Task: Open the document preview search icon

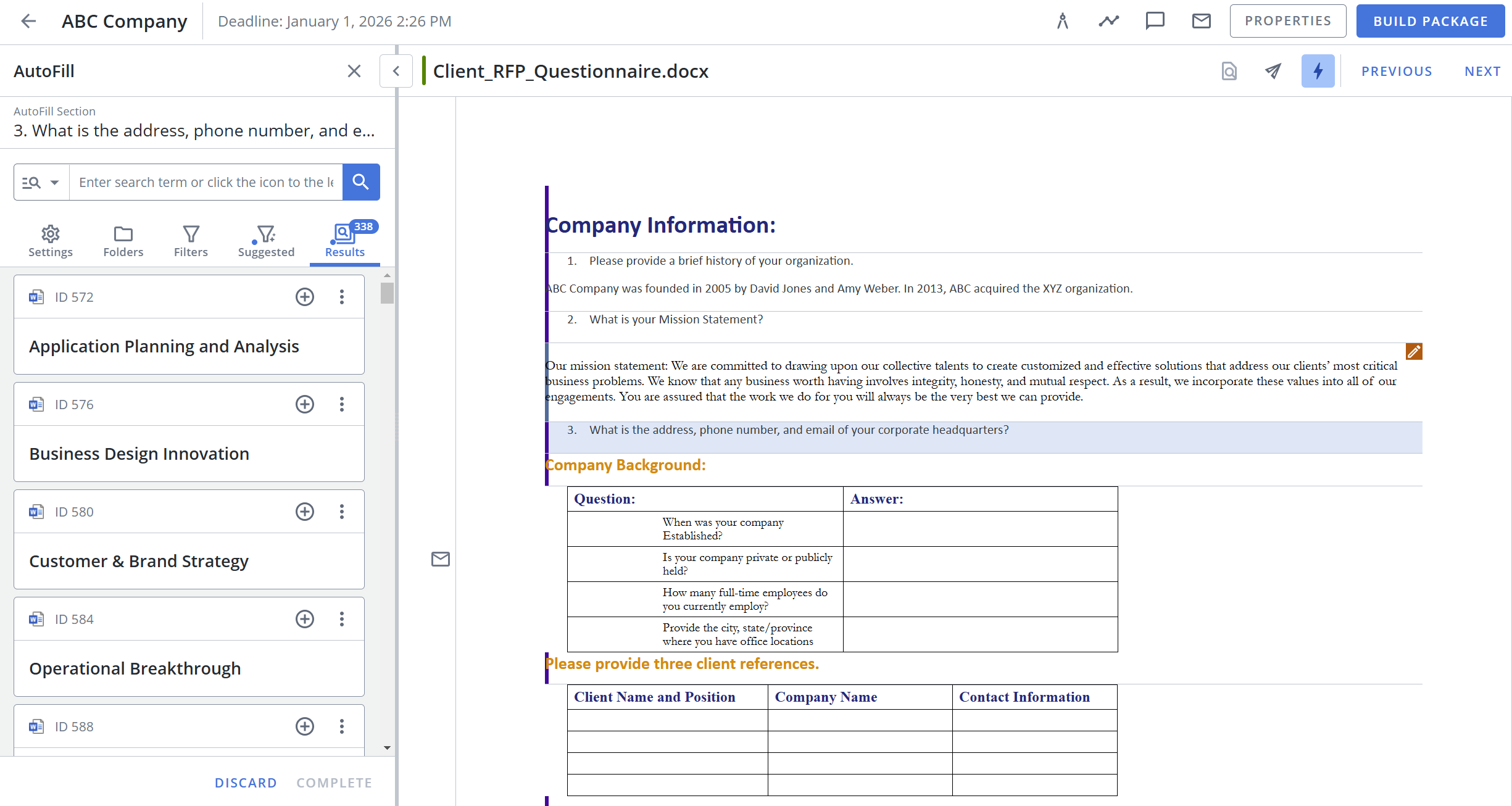Action: click(x=1229, y=71)
